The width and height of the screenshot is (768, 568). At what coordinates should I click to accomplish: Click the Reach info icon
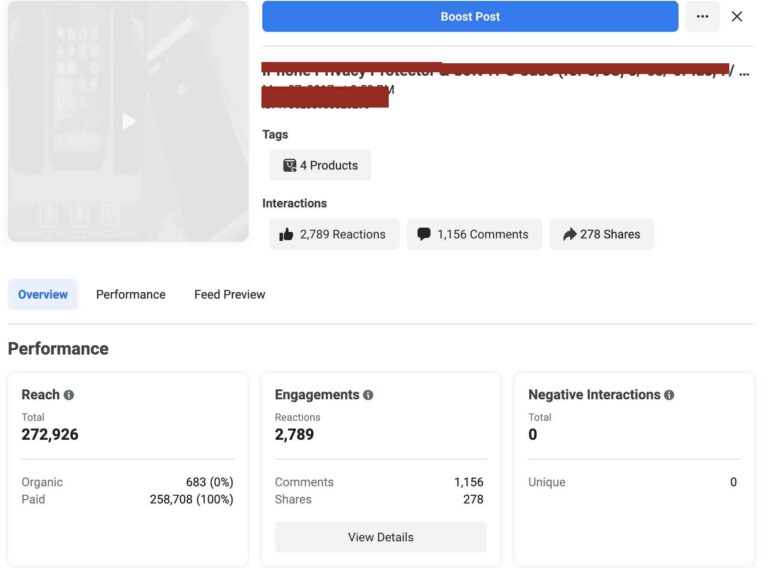pos(69,395)
